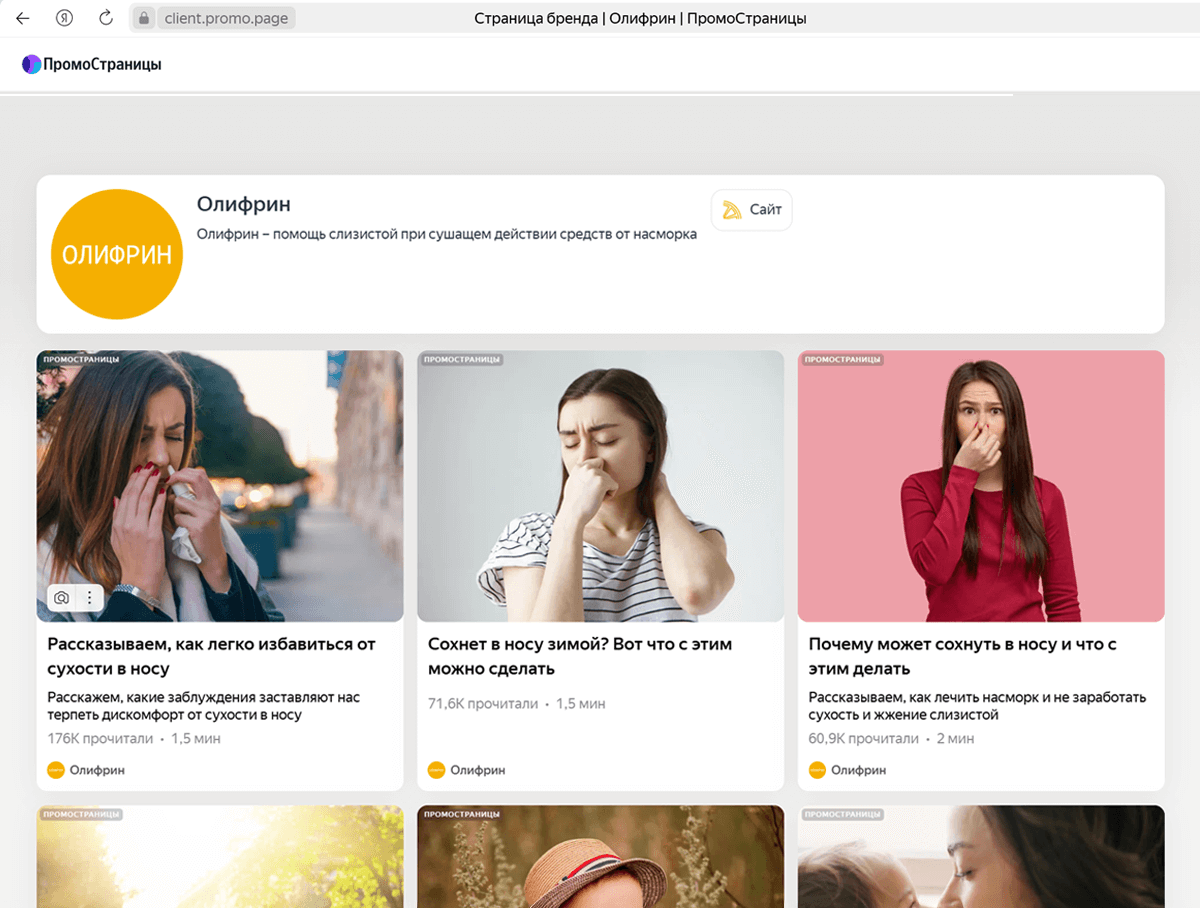Image resolution: width=1200 pixels, height=908 pixels.
Task: Reload the page with the refresh icon
Action: tap(106, 18)
